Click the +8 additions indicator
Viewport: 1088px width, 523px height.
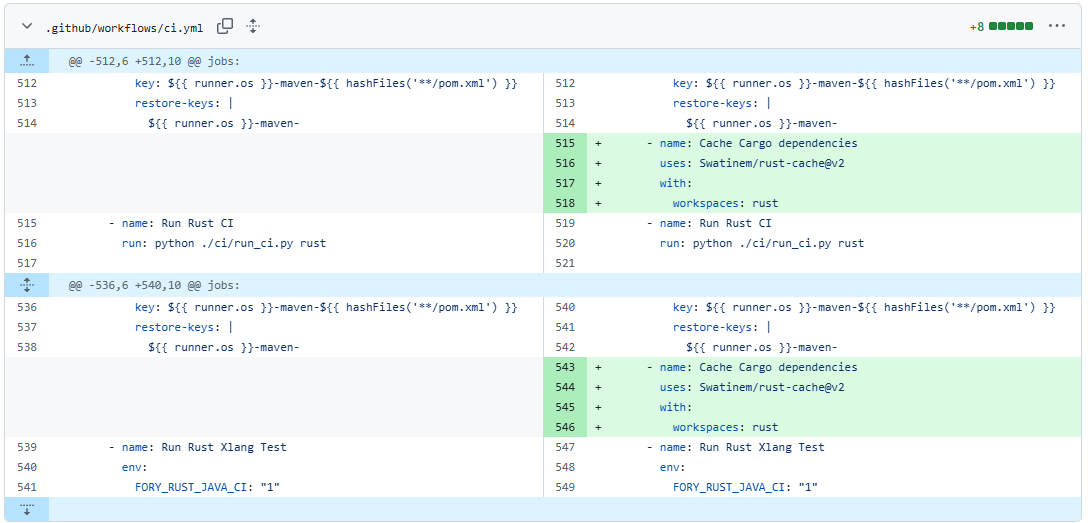coord(977,27)
